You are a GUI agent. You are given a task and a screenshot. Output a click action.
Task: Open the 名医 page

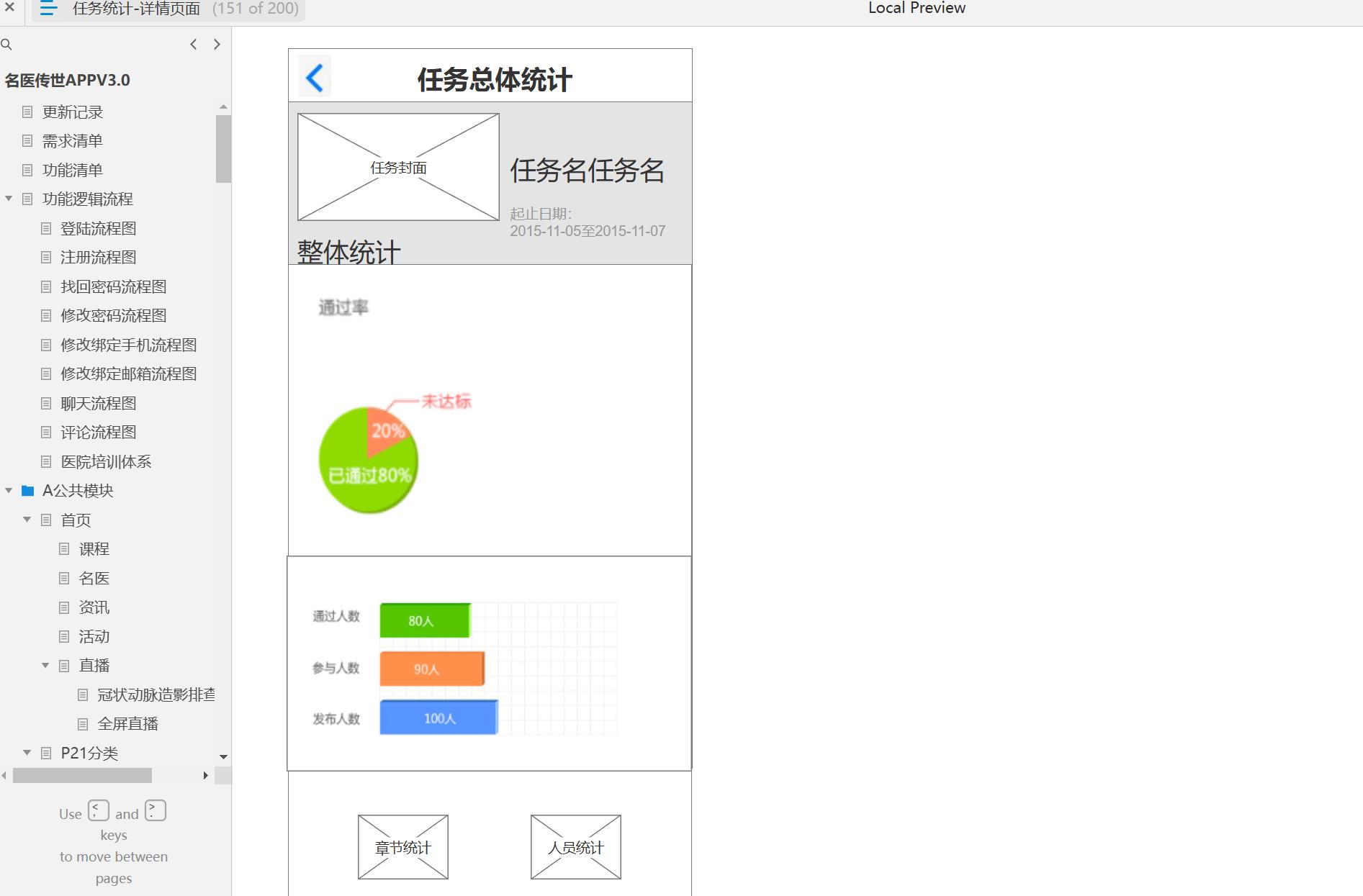point(94,578)
